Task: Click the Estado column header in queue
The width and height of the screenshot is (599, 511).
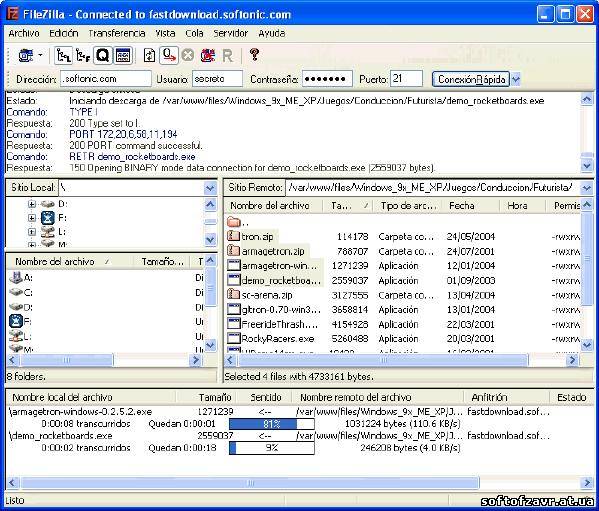Action: (x=571, y=398)
